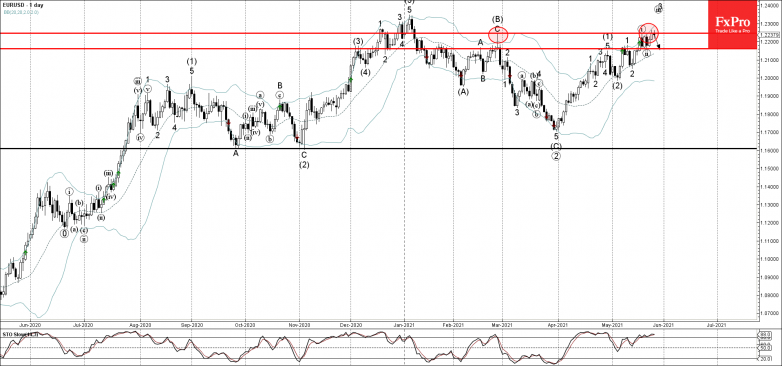Click the (3) wave label in December 2020
Viewport: 782px width, 366px height.
(358, 41)
